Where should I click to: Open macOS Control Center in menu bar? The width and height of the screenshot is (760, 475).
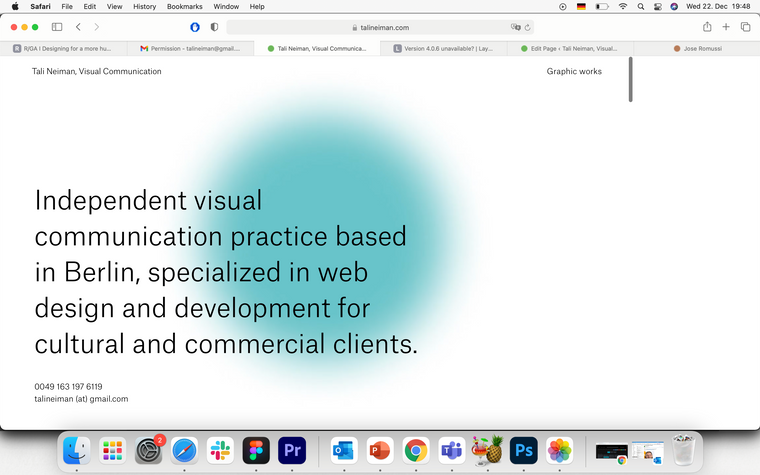tap(657, 6)
